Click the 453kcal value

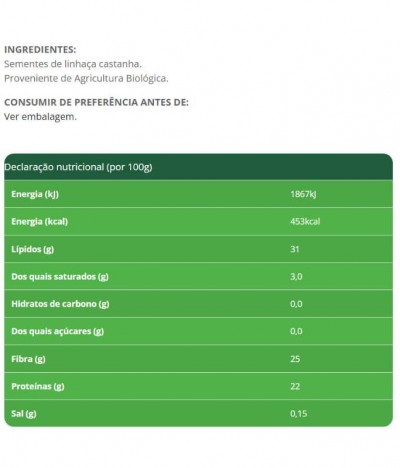[x=305, y=222]
